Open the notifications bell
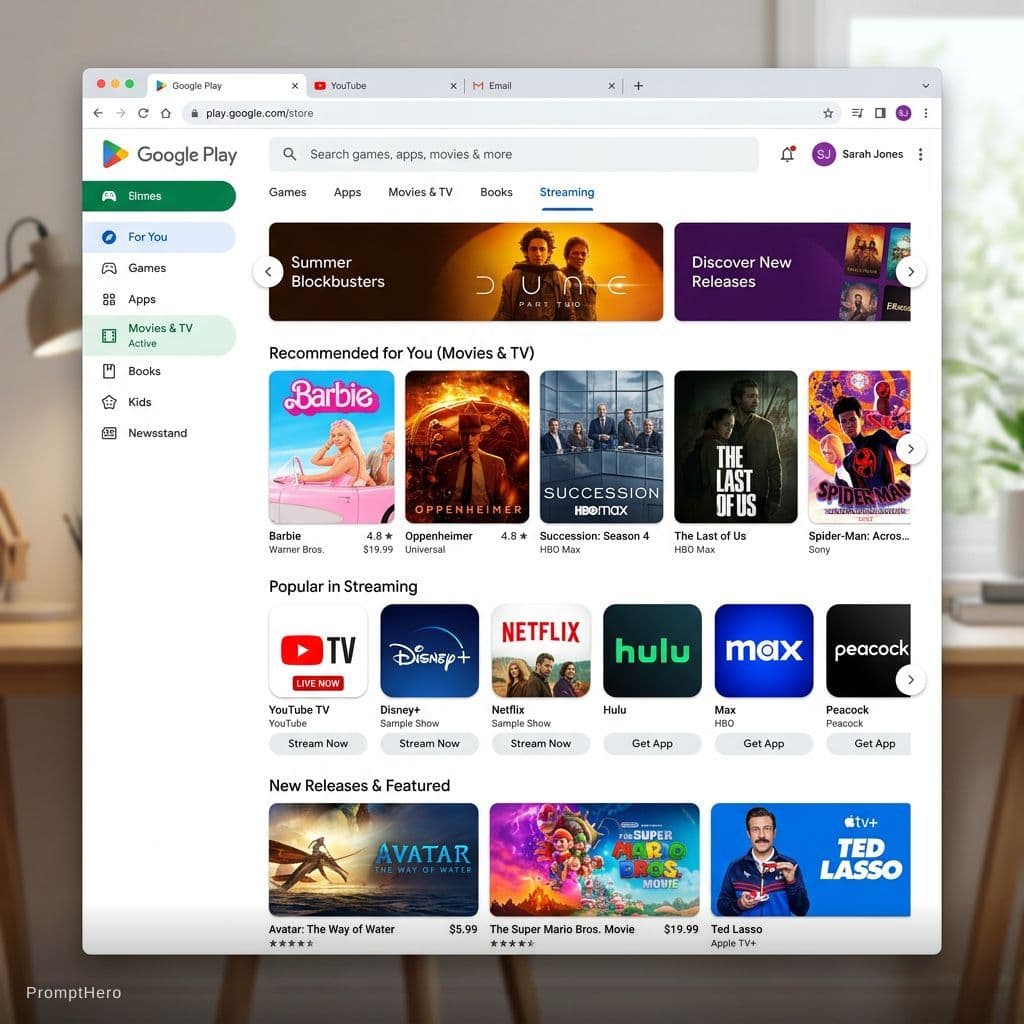The width and height of the screenshot is (1024, 1024). pyautogui.click(x=788, y=154)
